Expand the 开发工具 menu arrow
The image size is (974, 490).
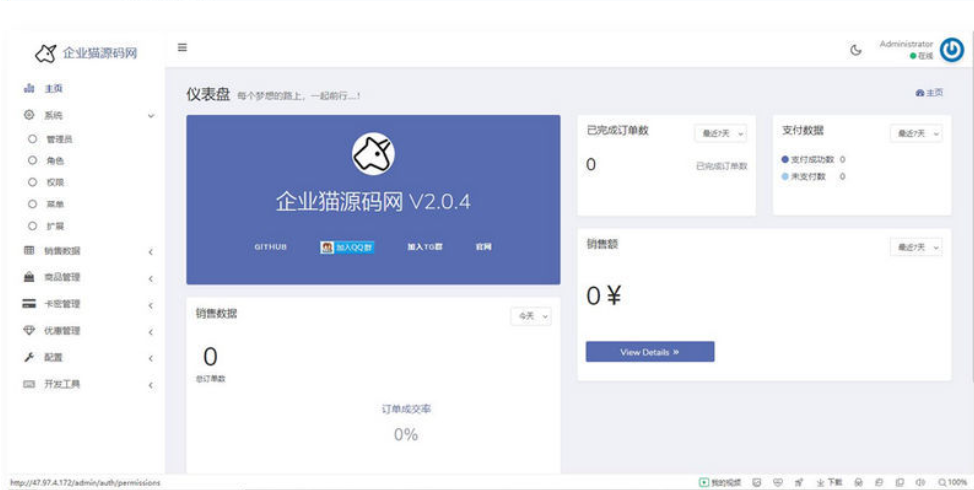pyautogui.click(x=151, y=385)
